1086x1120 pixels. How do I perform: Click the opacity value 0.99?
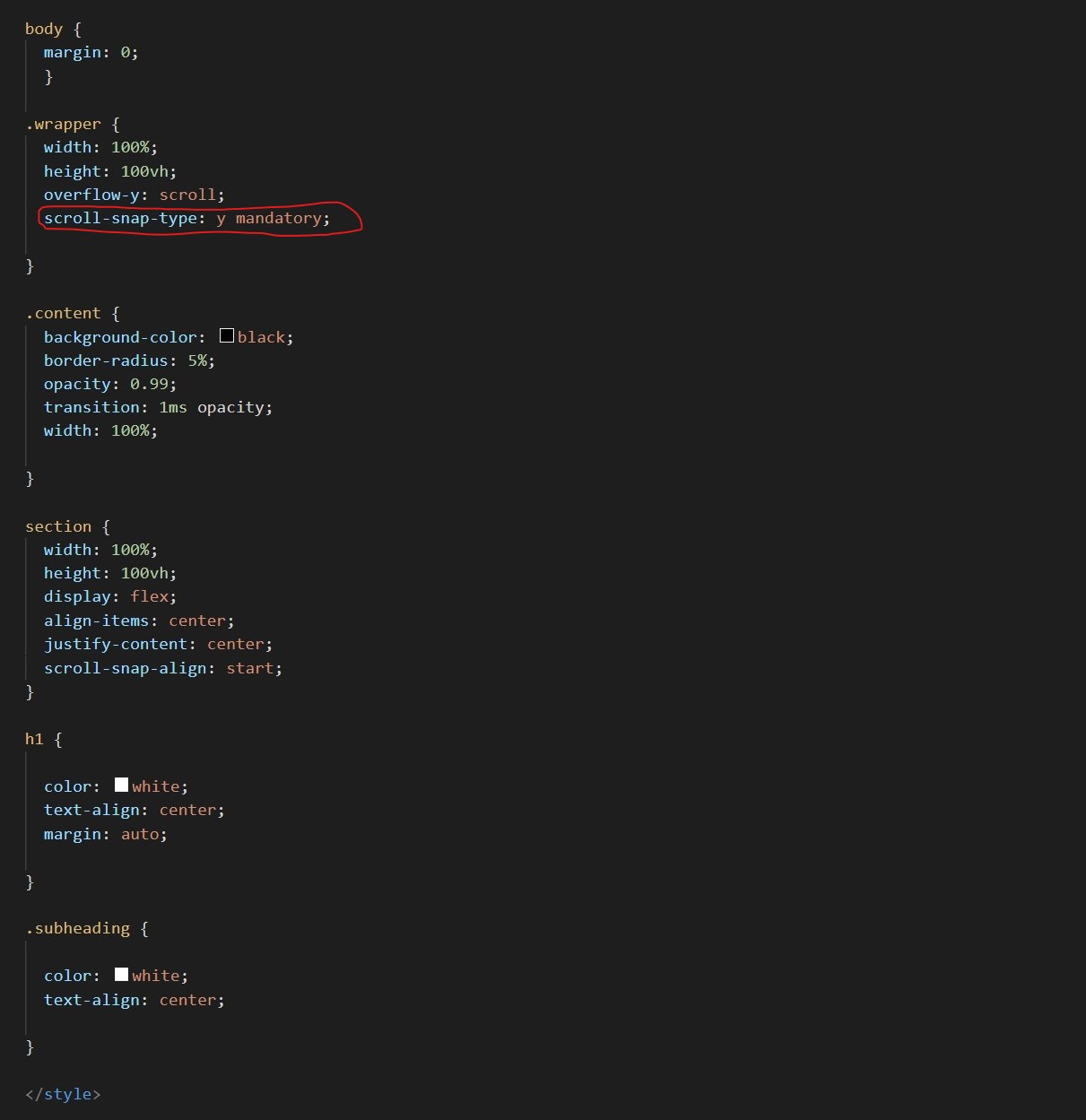[149, 384]
